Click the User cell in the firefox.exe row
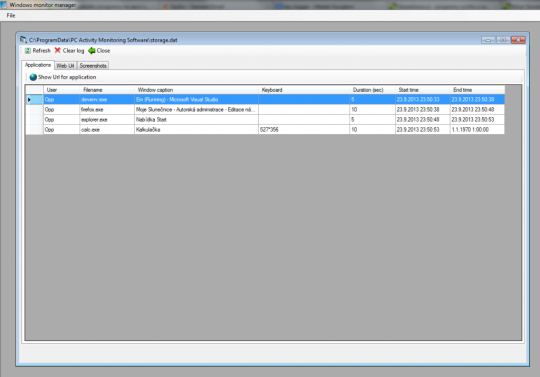 (61, 109)
